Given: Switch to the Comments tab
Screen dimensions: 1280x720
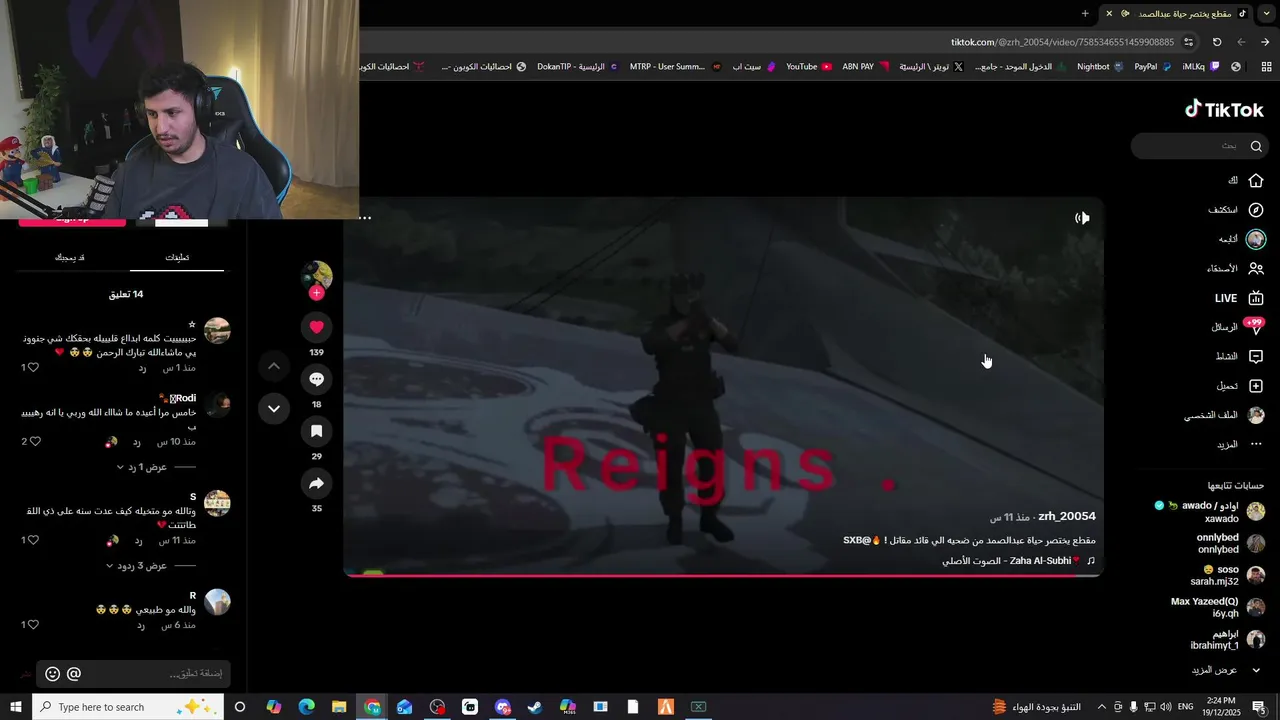Looking at the screenshot, I should [177, 257].
